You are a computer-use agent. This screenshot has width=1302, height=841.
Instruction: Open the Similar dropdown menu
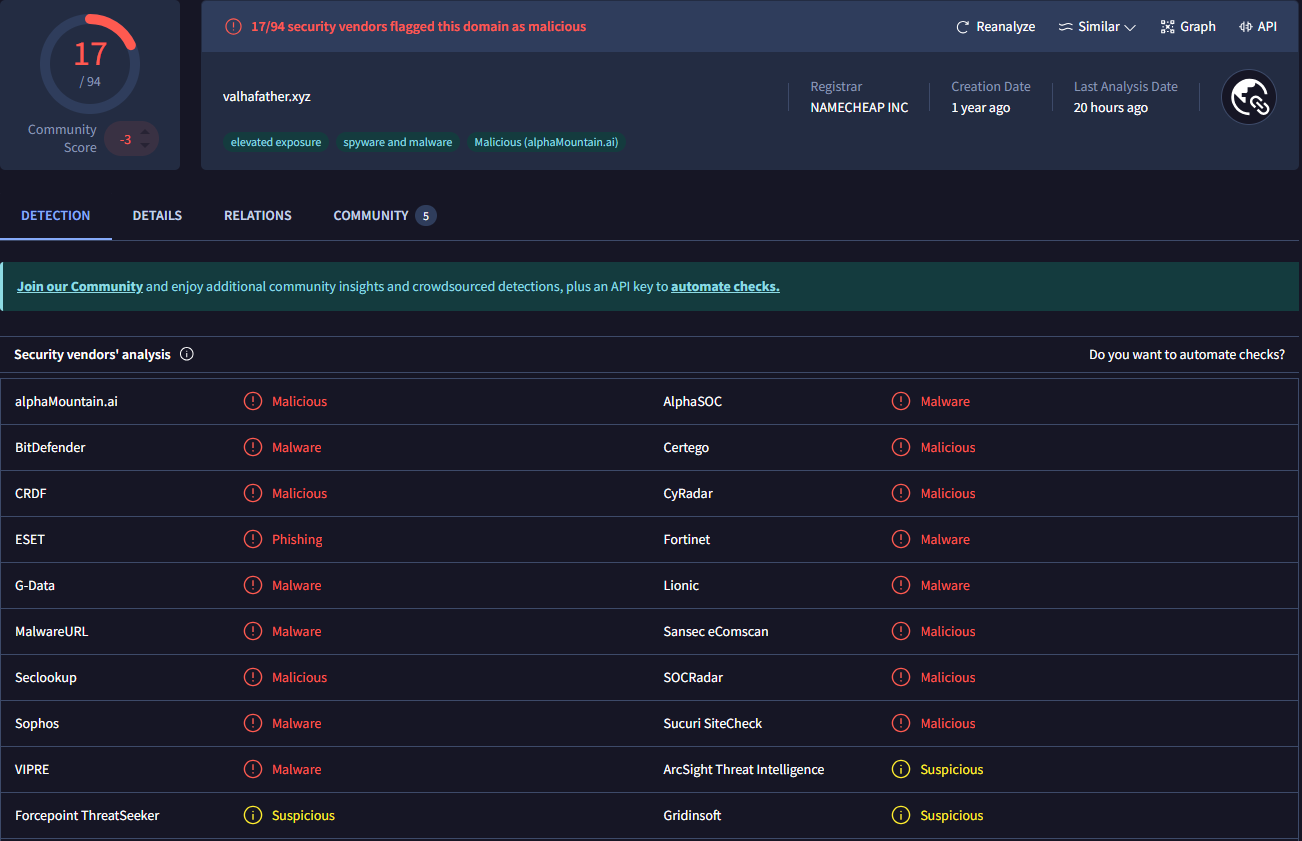click(x=1097, y=27)
